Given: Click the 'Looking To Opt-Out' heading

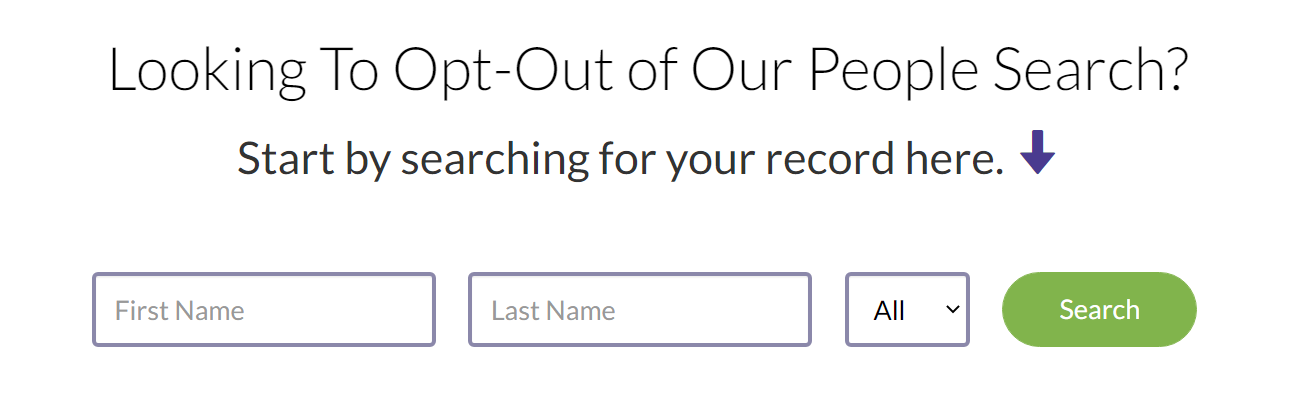Looking at the screenshot, I should tap(647, 70).
